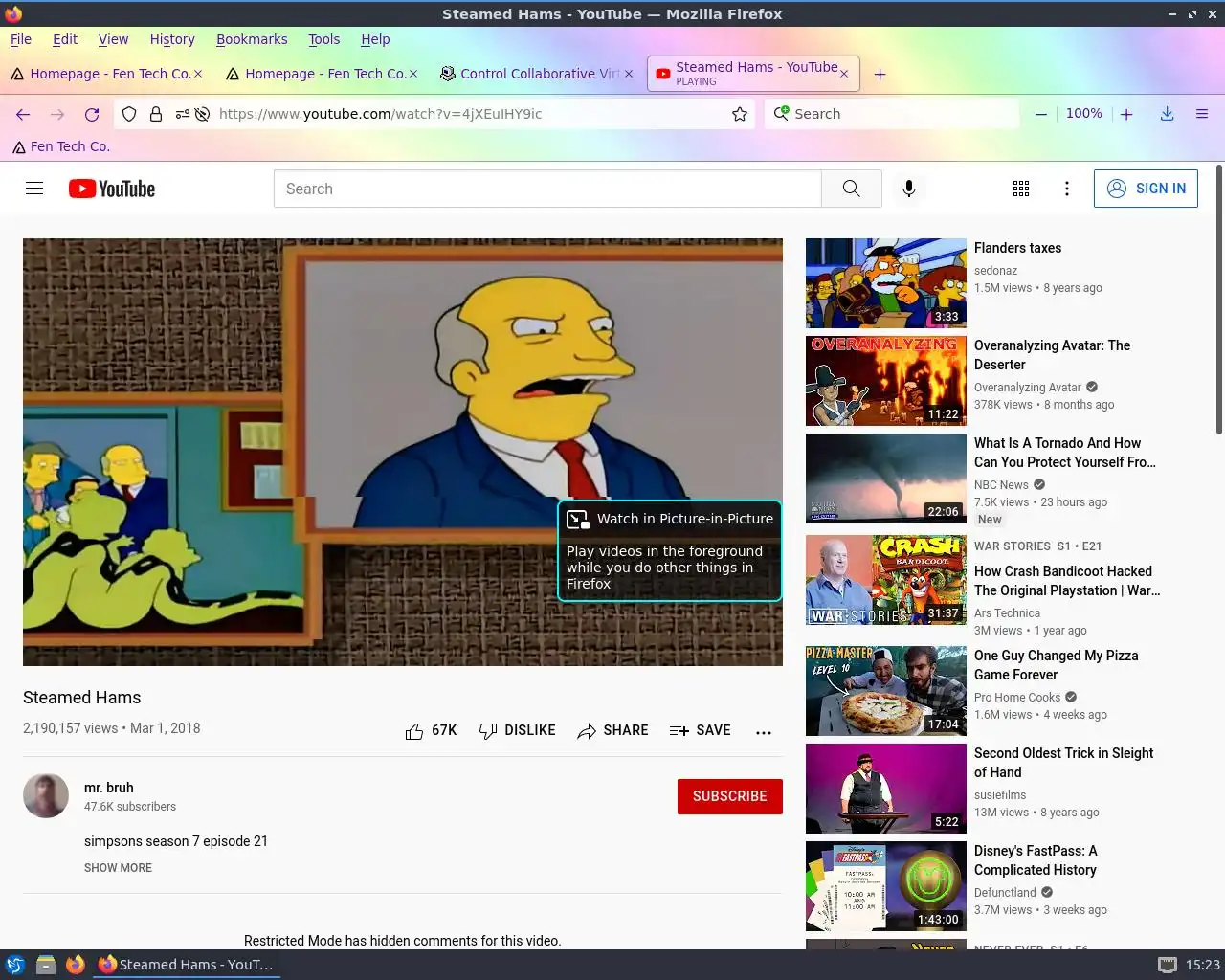Open more actions ellipsis under the video
The image size is (1225, 980).
[764, 731]
